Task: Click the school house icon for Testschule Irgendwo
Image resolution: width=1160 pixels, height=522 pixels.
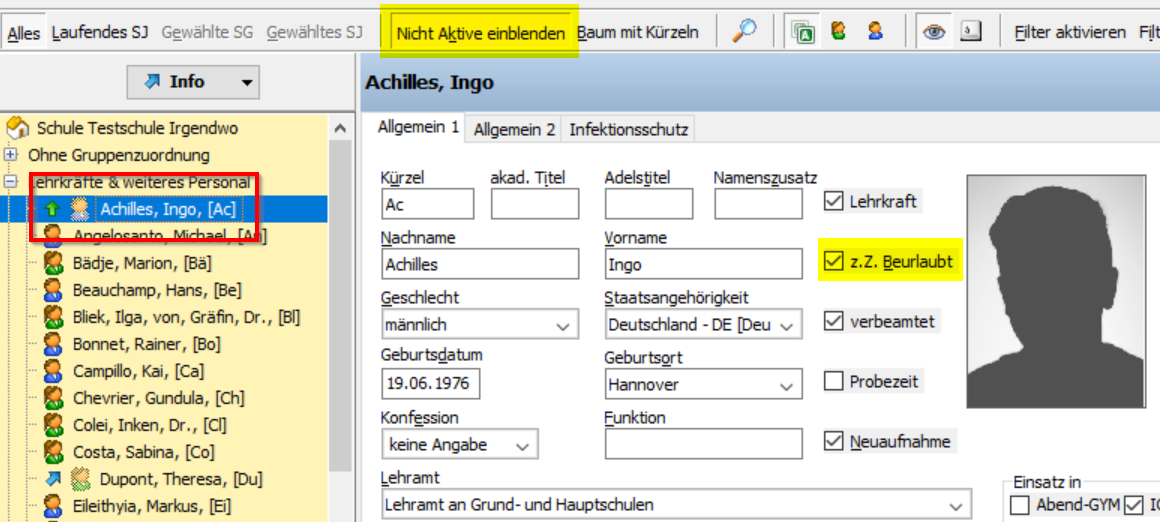Action: coord(18,128)
